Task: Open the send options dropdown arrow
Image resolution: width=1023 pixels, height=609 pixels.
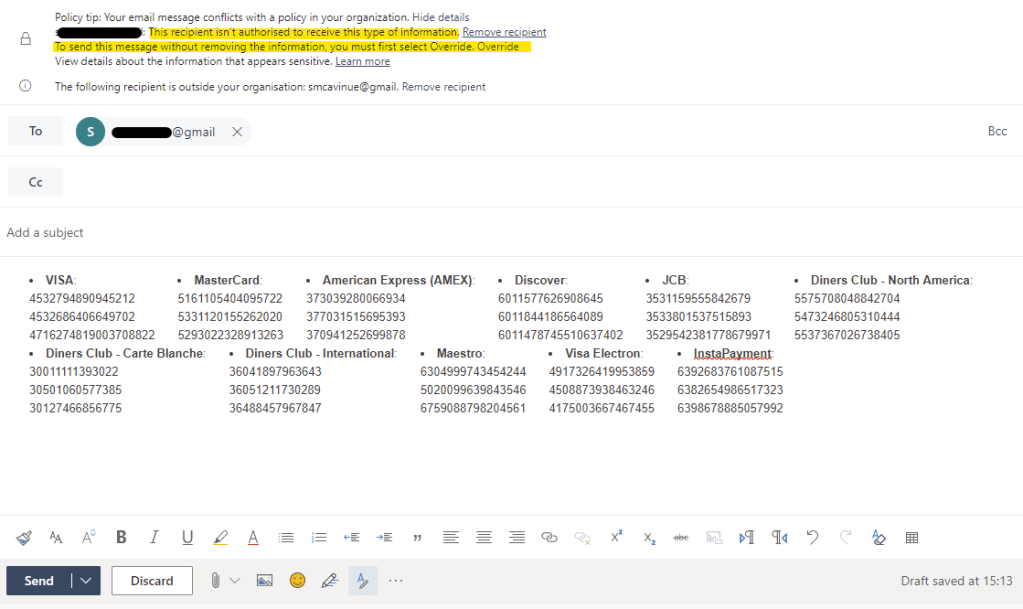Action: click(x=86, y=580)
